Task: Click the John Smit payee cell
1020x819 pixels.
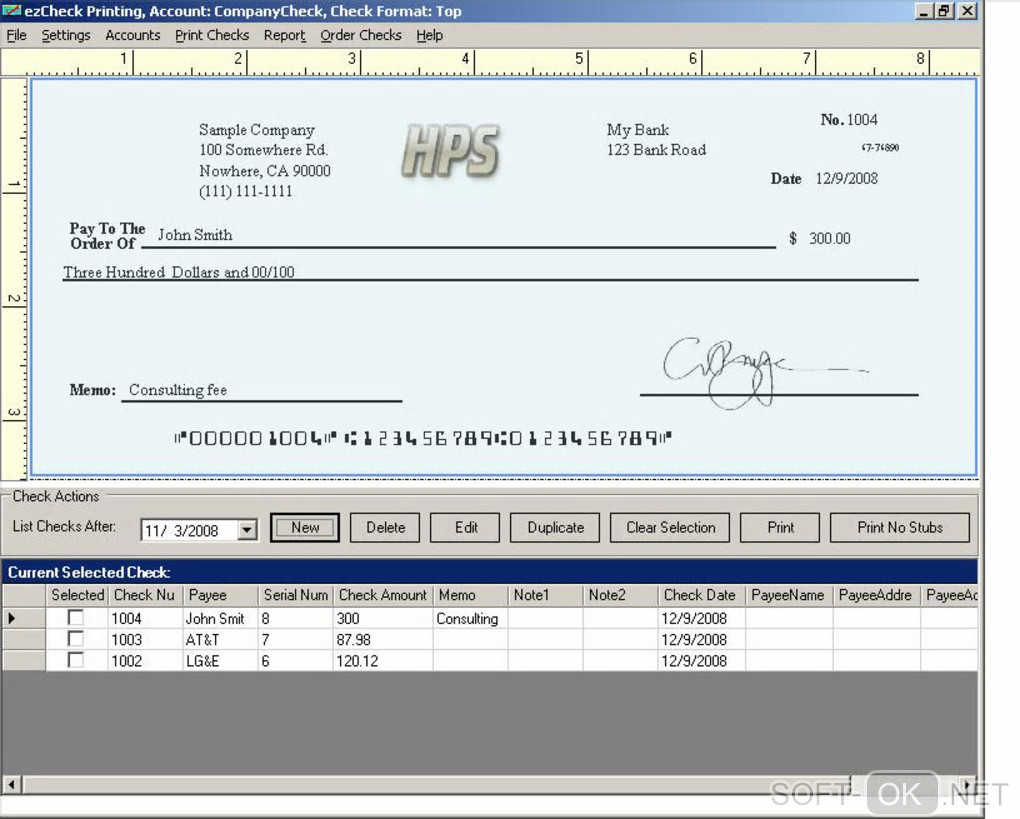Action: 221,618
